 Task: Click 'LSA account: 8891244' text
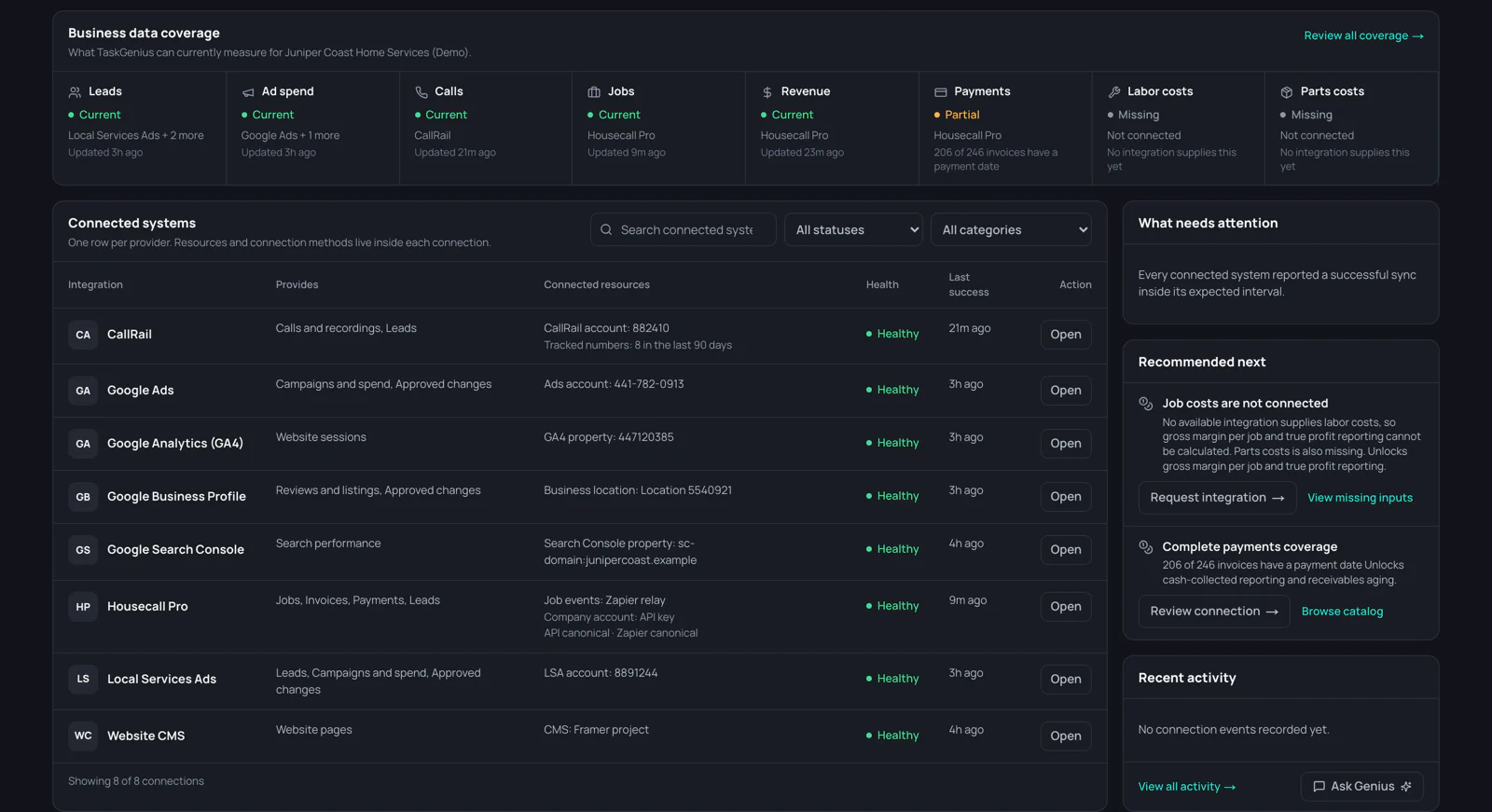coord(601,673)
